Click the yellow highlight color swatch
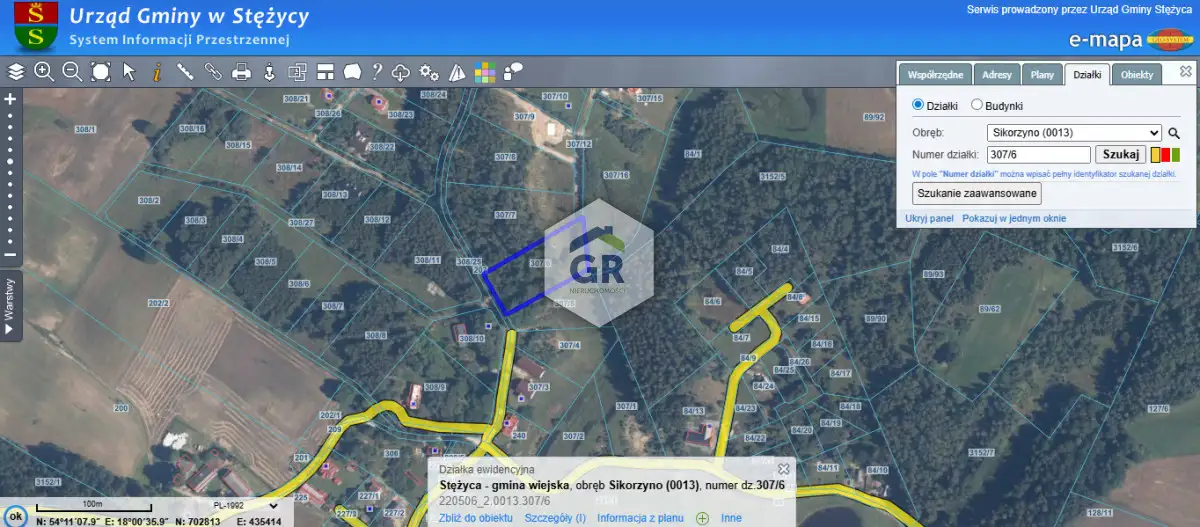 [x=1154, y=155]
